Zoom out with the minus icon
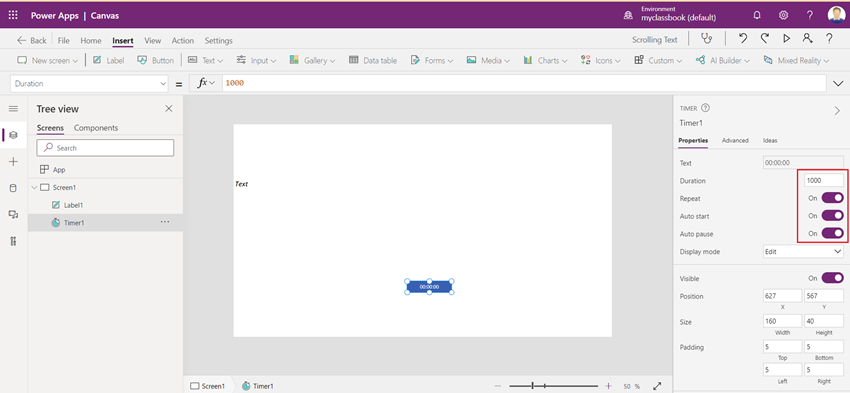Viewport: 850px width, 393px height. 498,386
